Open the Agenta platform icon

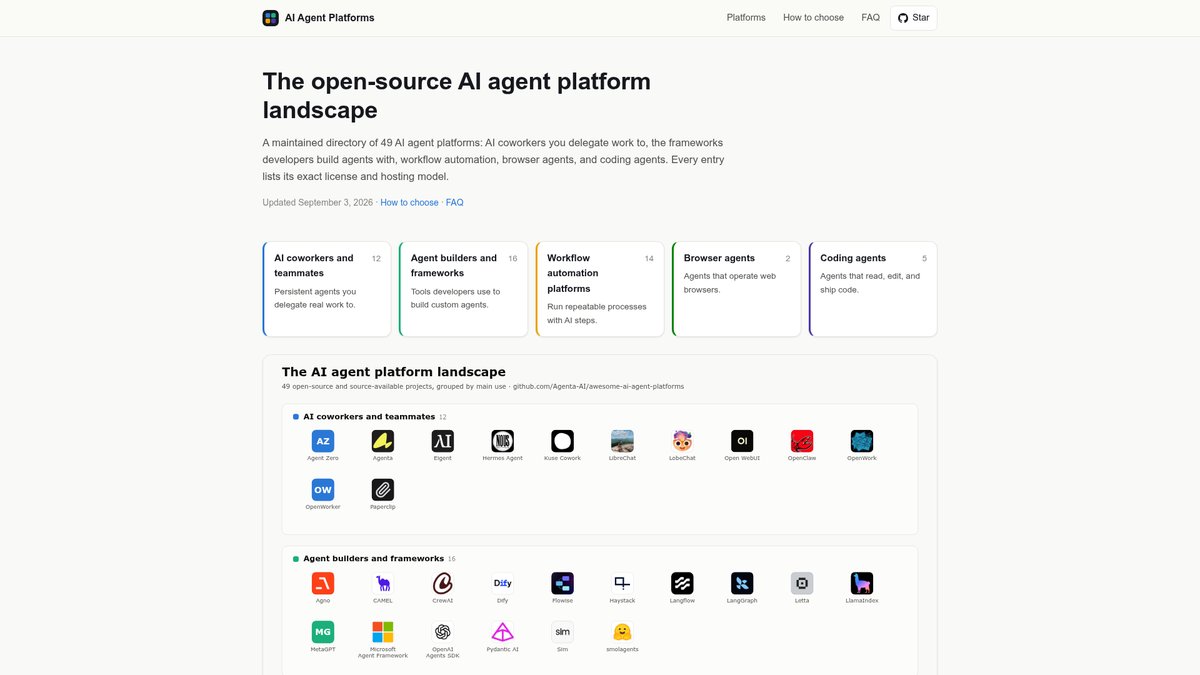(383, 441)
